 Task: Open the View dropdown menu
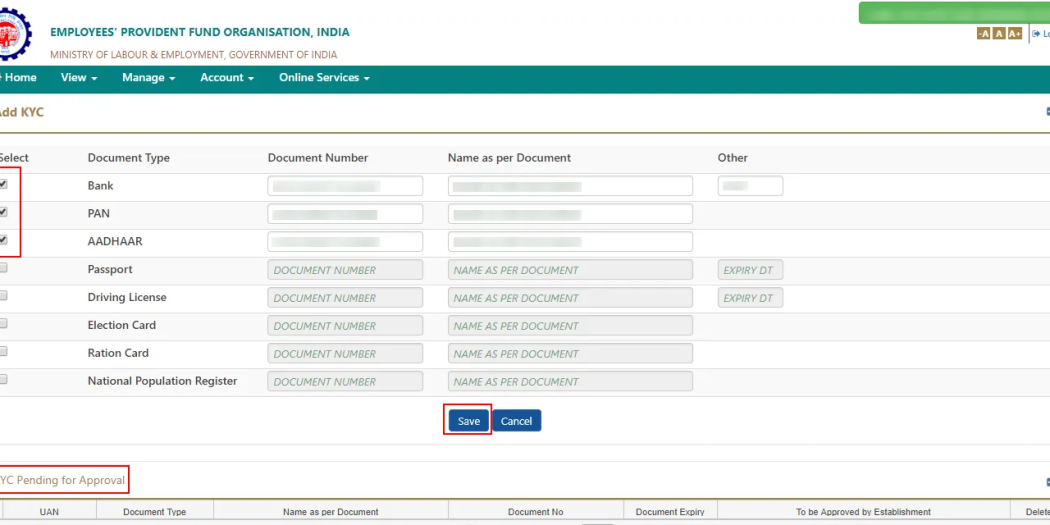point(79,78)
